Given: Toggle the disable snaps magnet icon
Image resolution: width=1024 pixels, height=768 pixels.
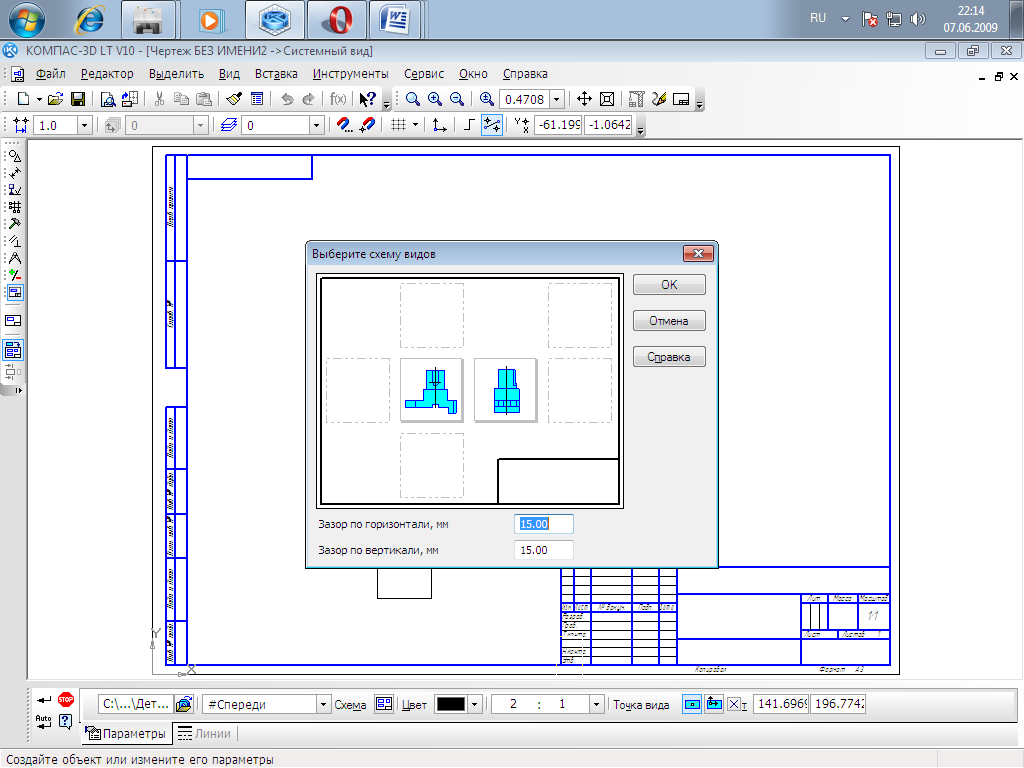Looking at the screenshot, I should tap(368, 125).
